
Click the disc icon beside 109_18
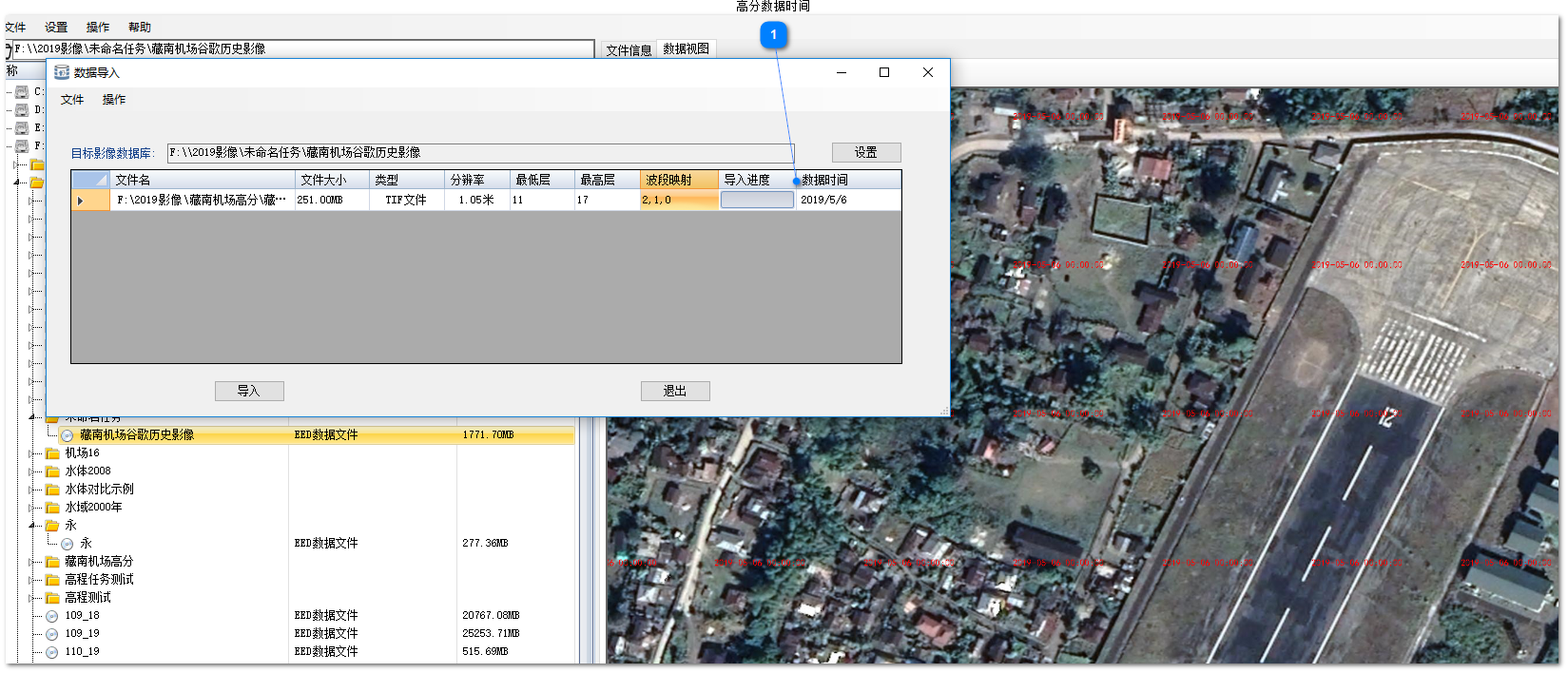[x=52, y=616]
